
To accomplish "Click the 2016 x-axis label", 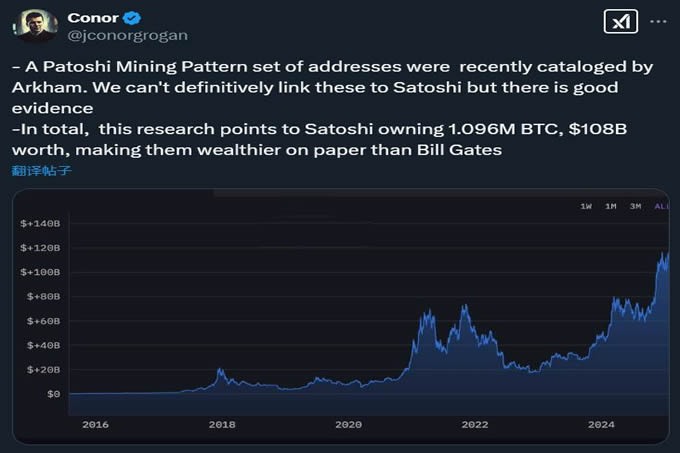I will [95, 425].
